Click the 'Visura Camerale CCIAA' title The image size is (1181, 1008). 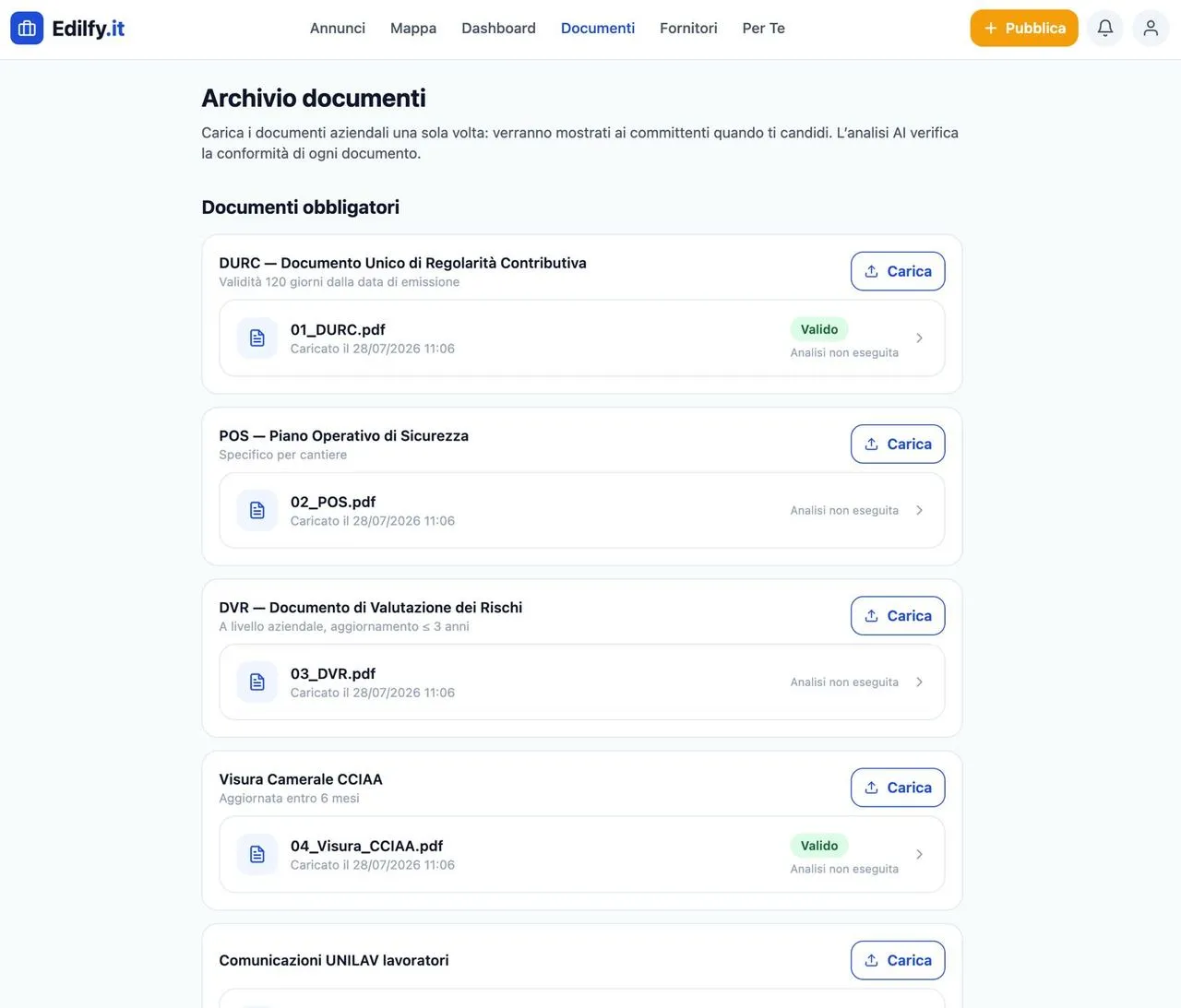coord(301,779)
